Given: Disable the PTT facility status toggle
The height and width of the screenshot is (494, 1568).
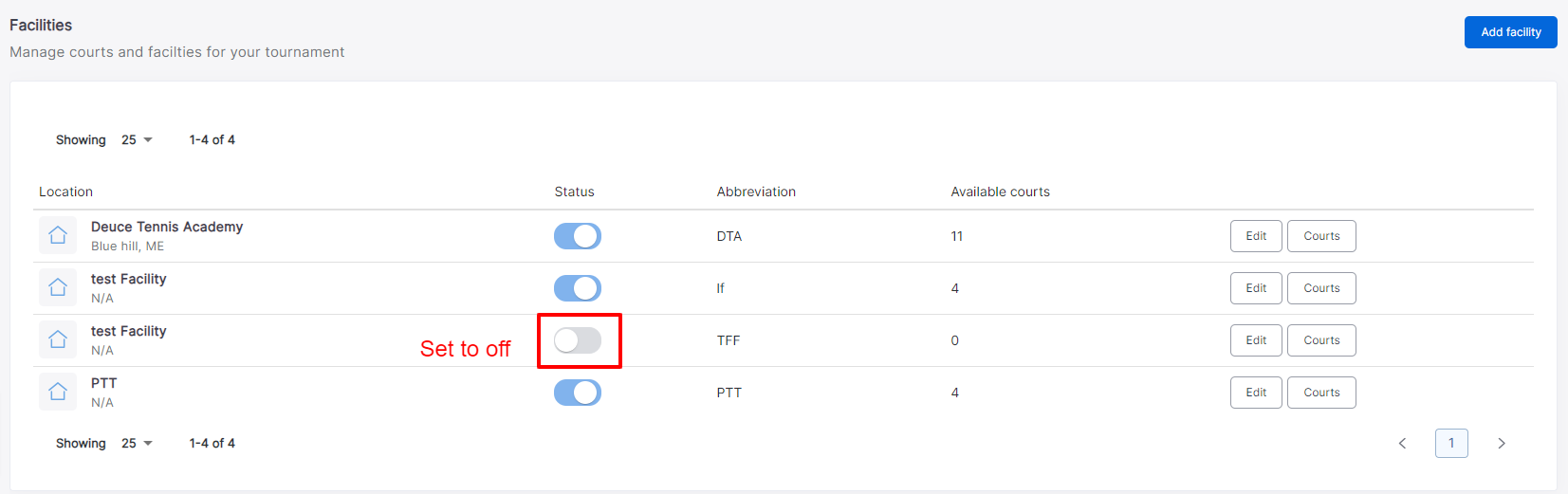Looking at the screenshot, I should pos(578,393).
